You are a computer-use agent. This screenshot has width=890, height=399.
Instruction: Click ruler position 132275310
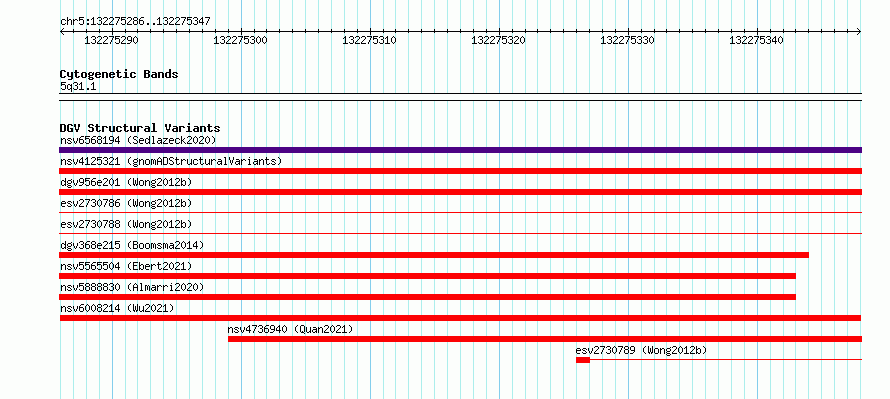tap(370, 40)
